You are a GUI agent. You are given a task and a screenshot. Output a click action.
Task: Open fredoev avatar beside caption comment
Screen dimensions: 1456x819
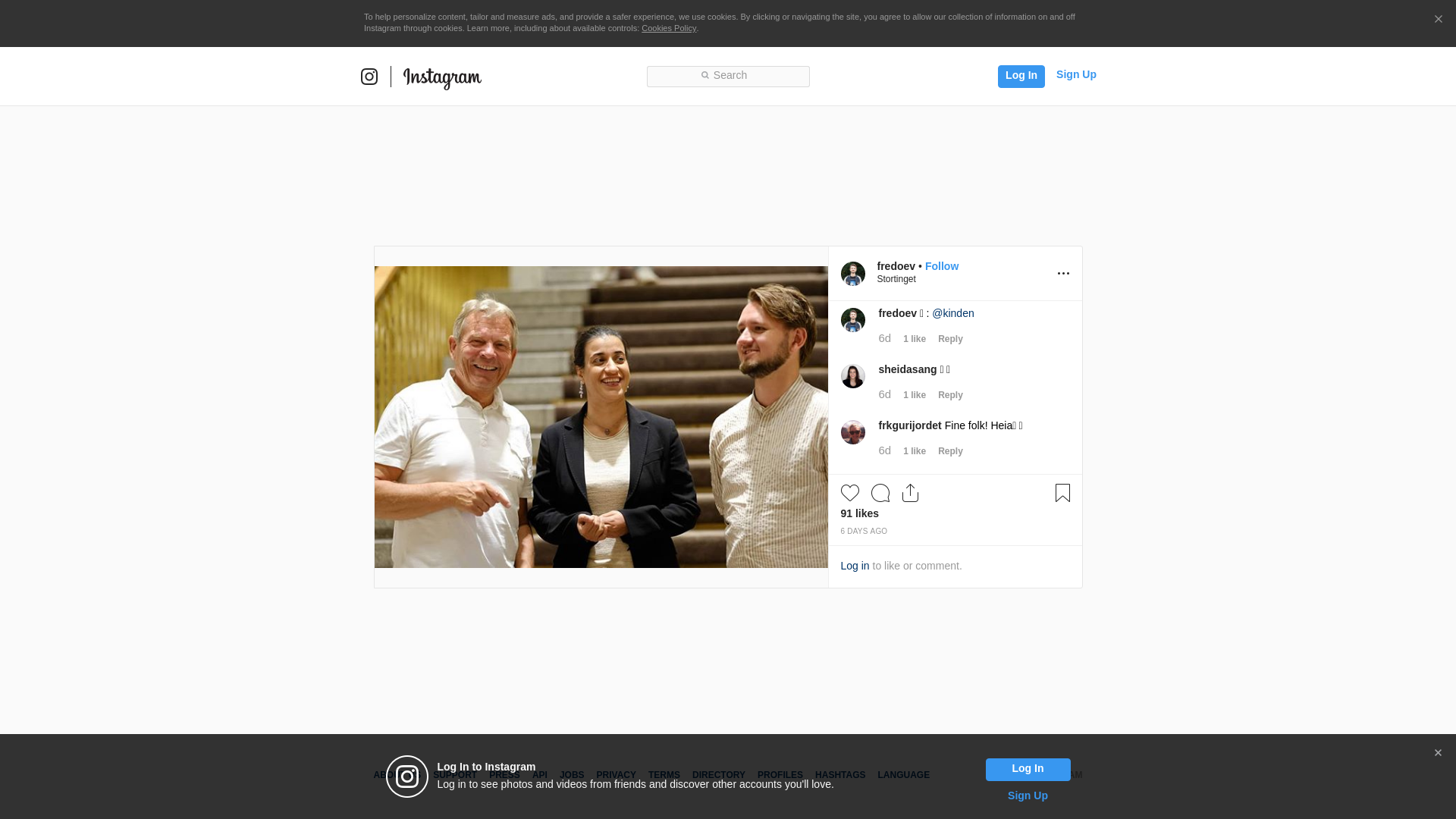852,320
